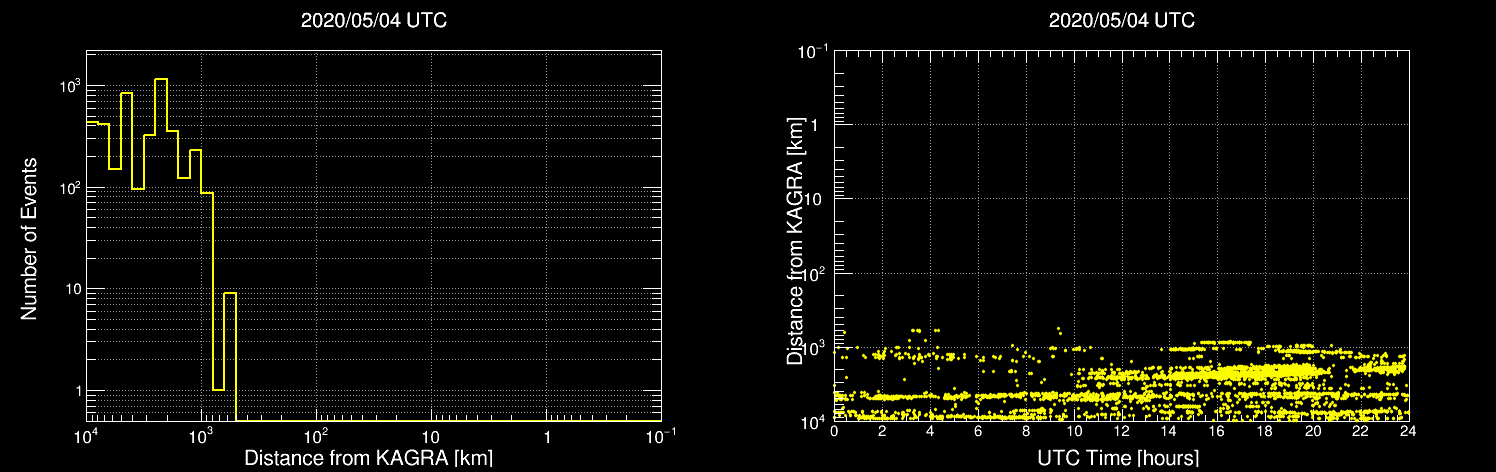The width and height of the screenshot is (1496, 472).
Task: Click the 6 tick label on time axis
Action: (977, 432)
